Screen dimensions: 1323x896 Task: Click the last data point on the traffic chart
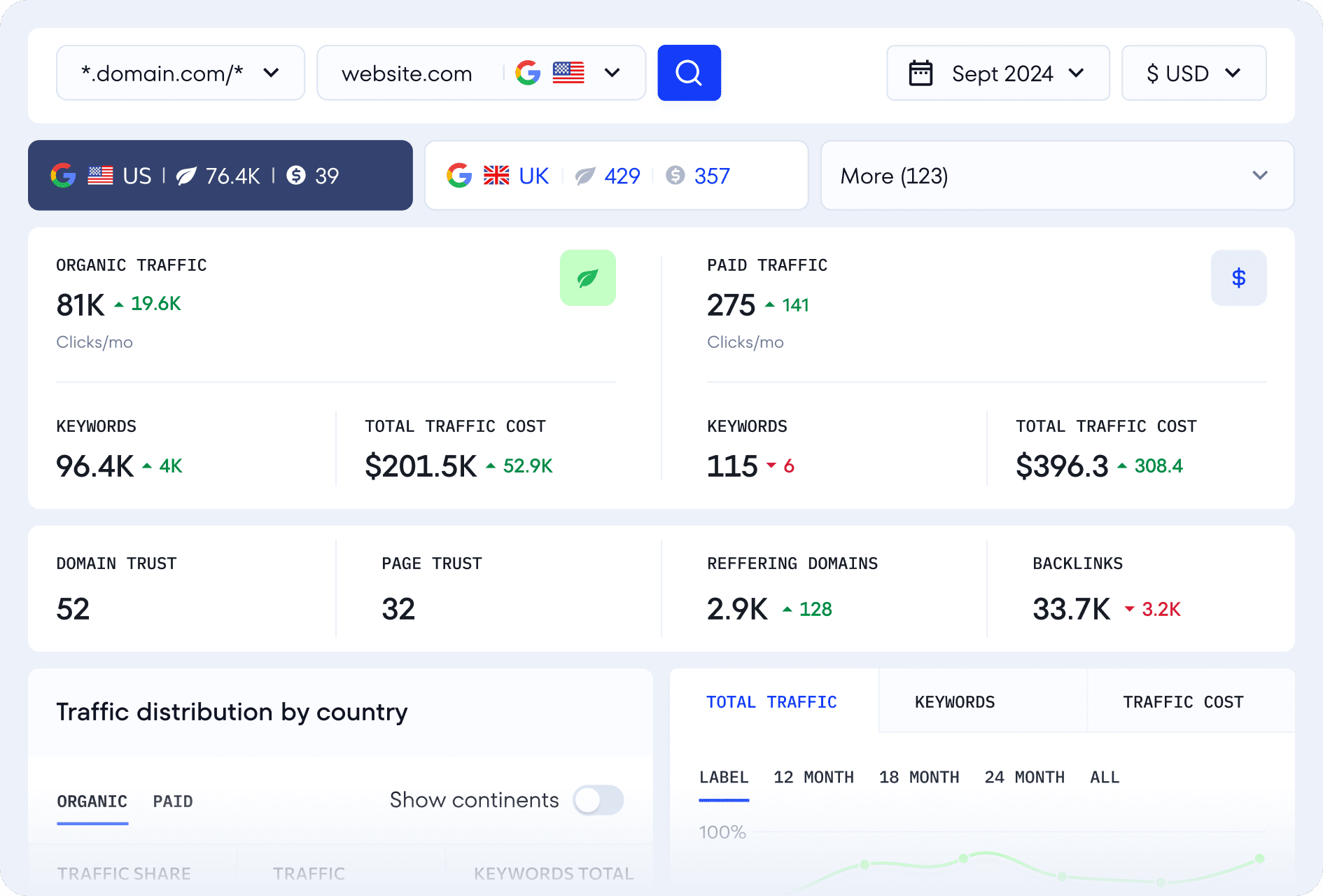point(1259,858)
